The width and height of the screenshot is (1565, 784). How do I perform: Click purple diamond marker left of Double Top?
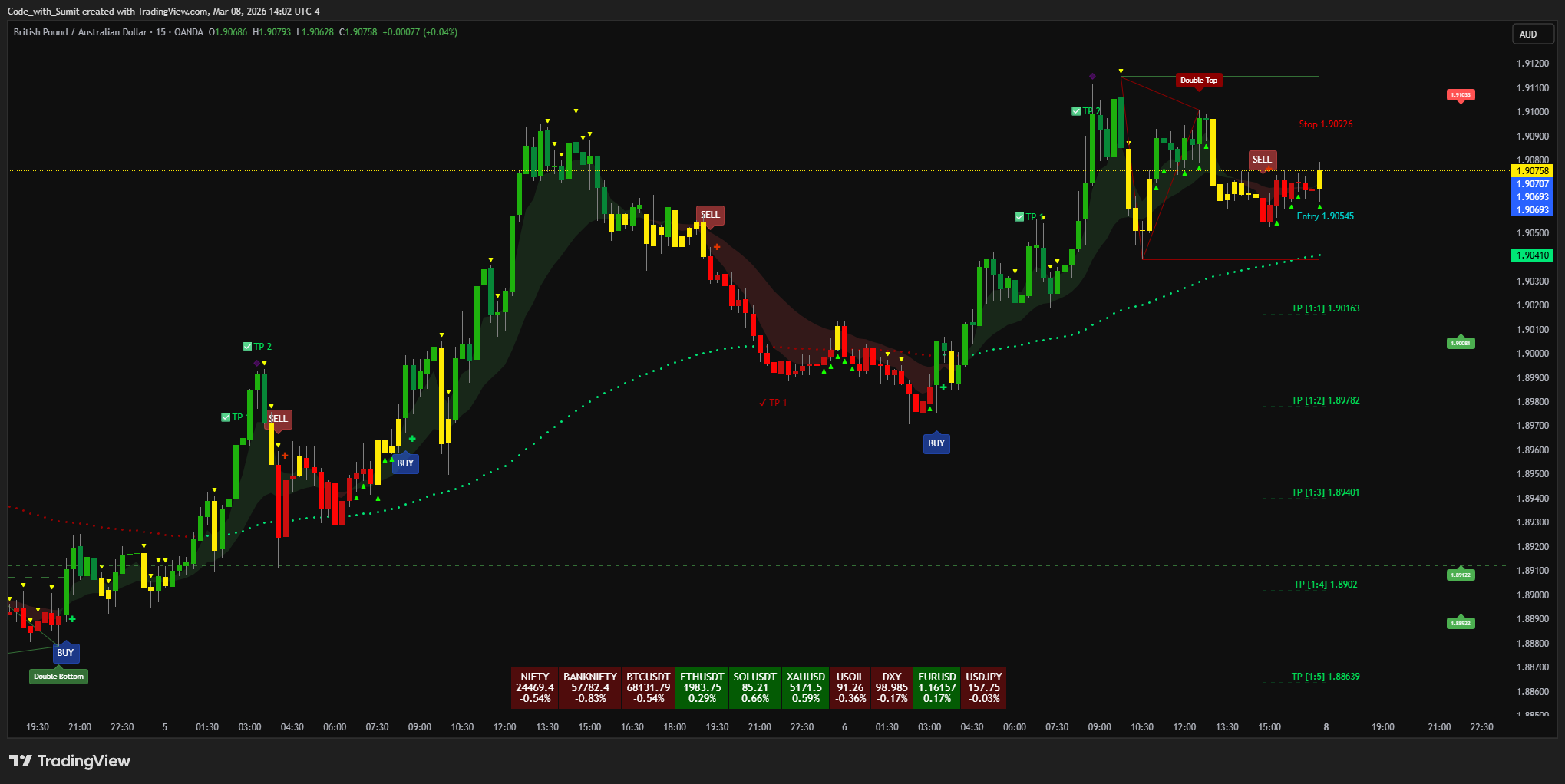(1092, 76)
